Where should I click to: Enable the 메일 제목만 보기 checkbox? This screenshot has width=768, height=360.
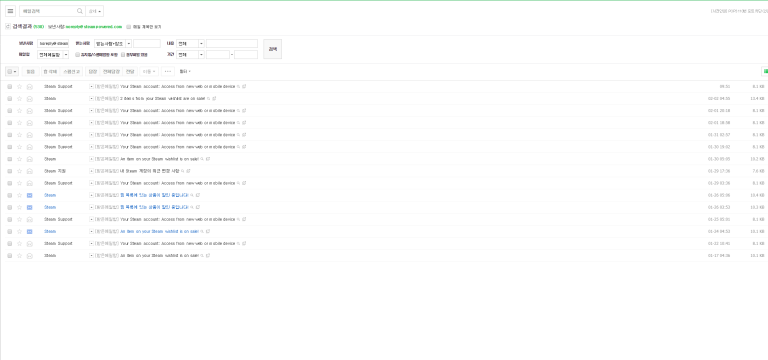tap(129, 26)
